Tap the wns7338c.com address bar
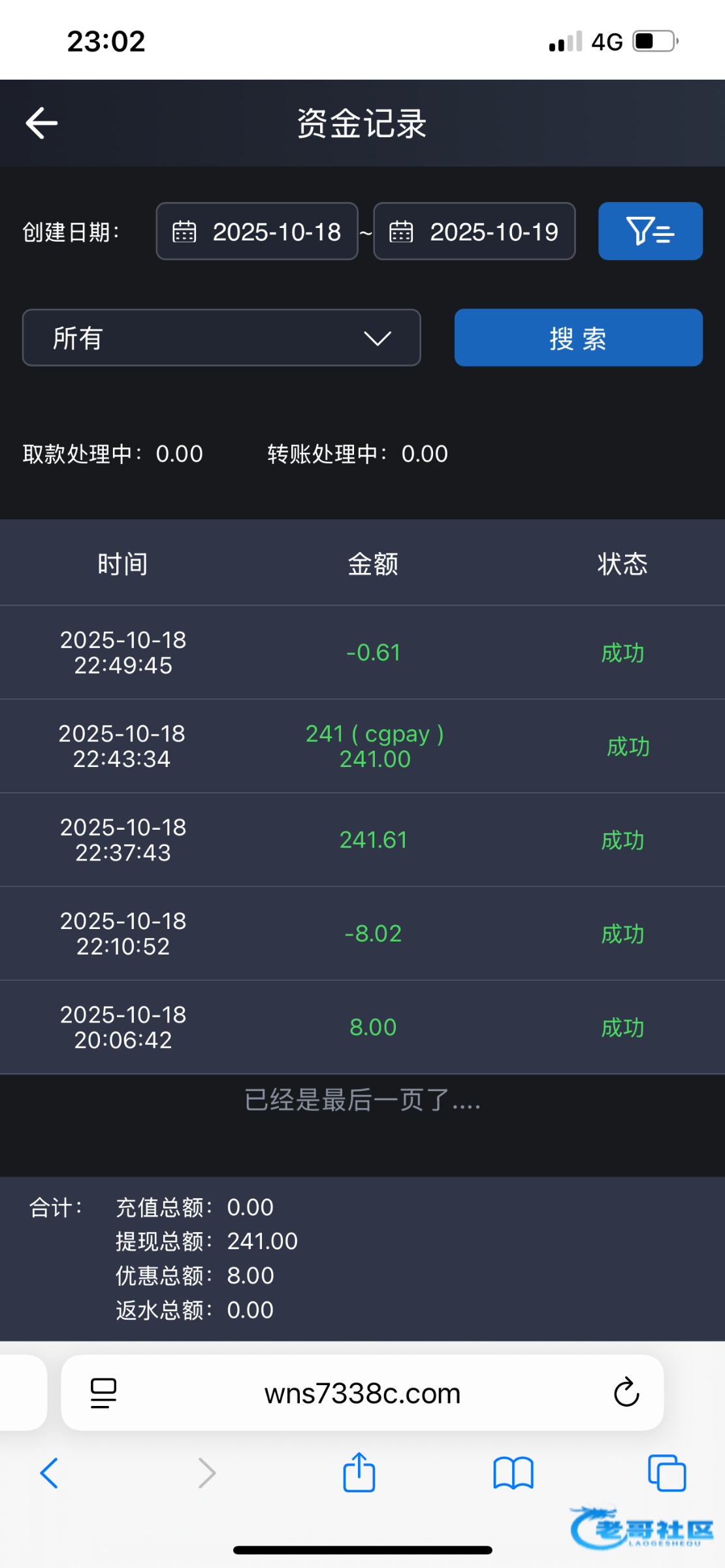This screenshot has width=725, height=1568. click(362, 1394)
